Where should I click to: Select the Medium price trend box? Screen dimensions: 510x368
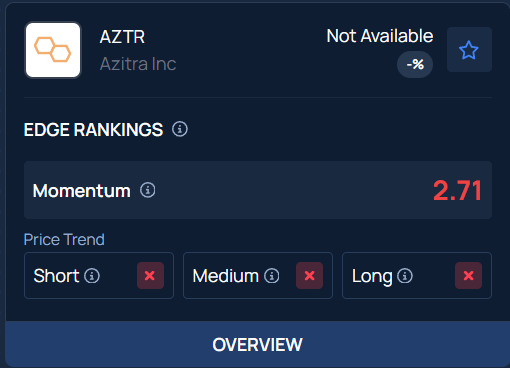[258, 275]
